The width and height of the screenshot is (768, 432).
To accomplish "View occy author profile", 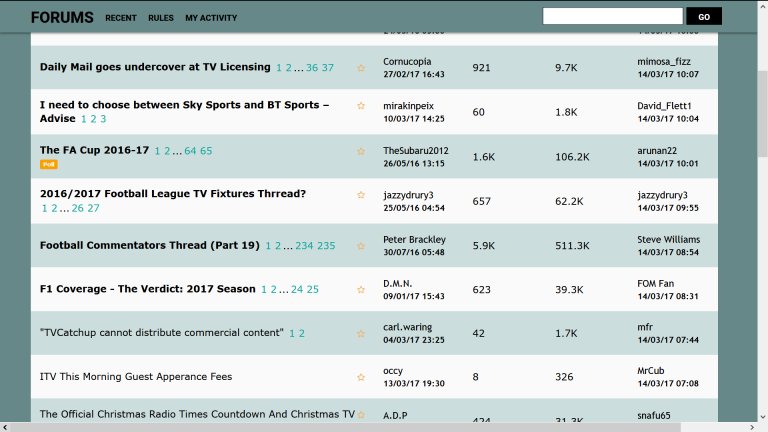I will (x=393, y=371).
